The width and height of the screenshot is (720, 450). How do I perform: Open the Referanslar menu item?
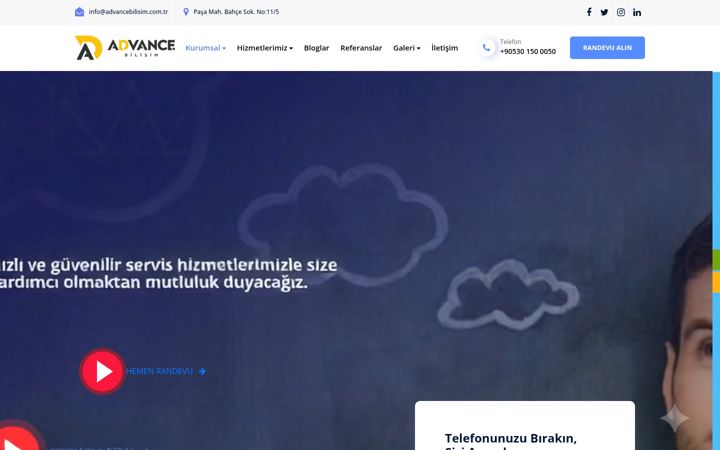point(361,48)
